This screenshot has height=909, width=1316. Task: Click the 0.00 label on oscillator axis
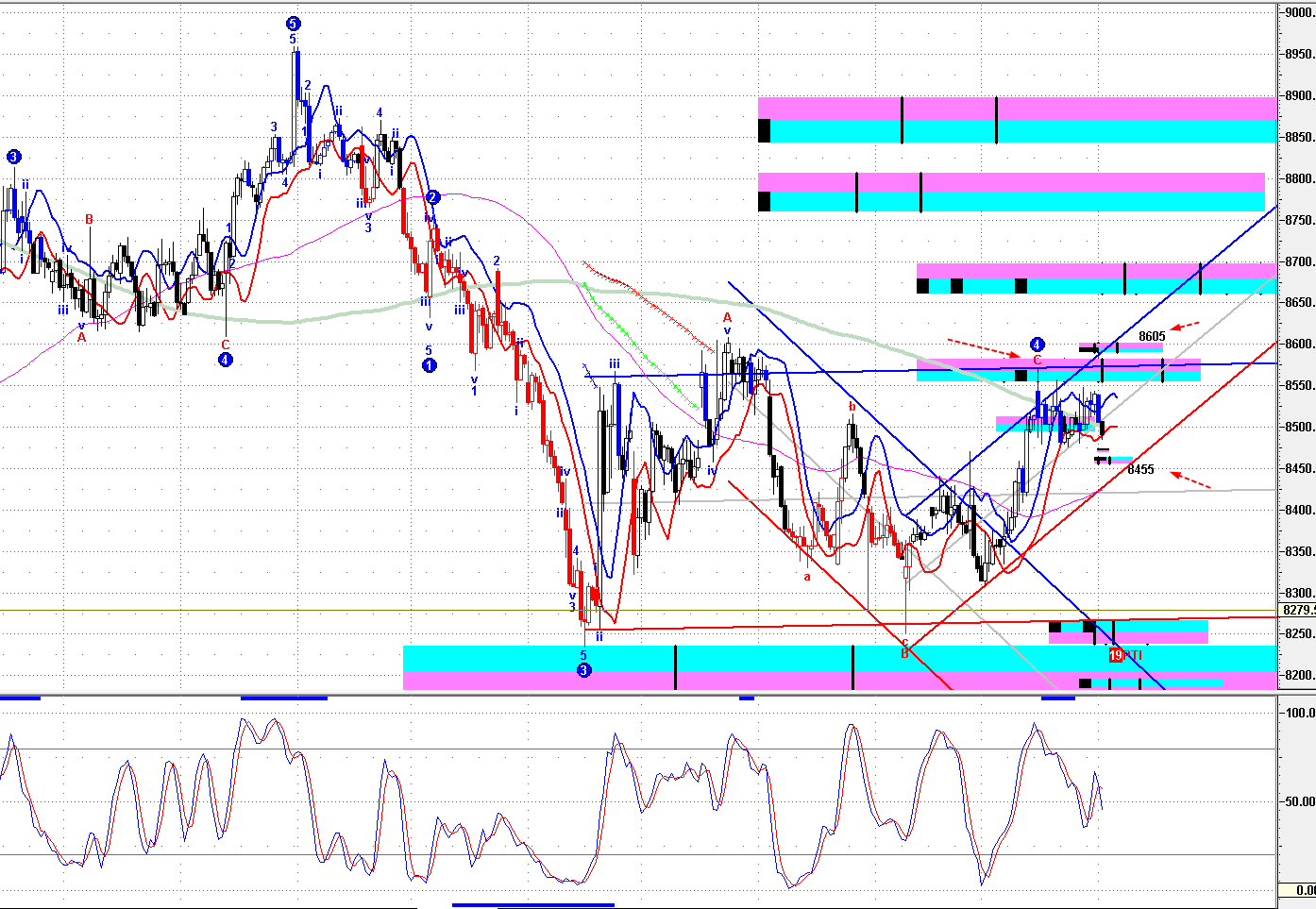[x=1303, y=890]
